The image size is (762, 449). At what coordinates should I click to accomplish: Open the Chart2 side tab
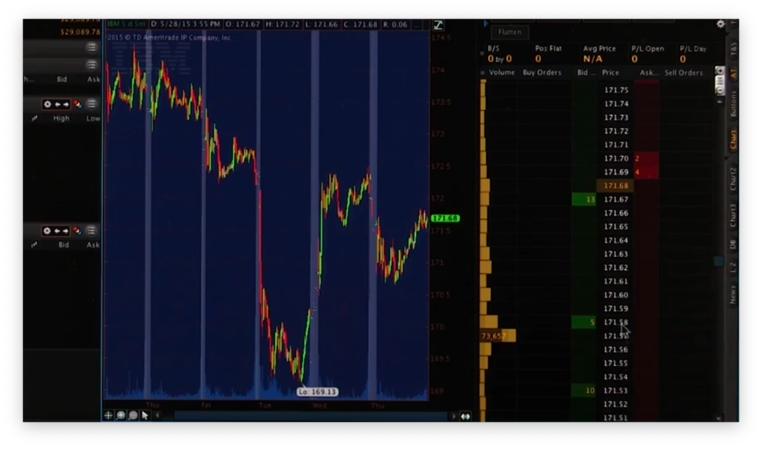[733, 178]
